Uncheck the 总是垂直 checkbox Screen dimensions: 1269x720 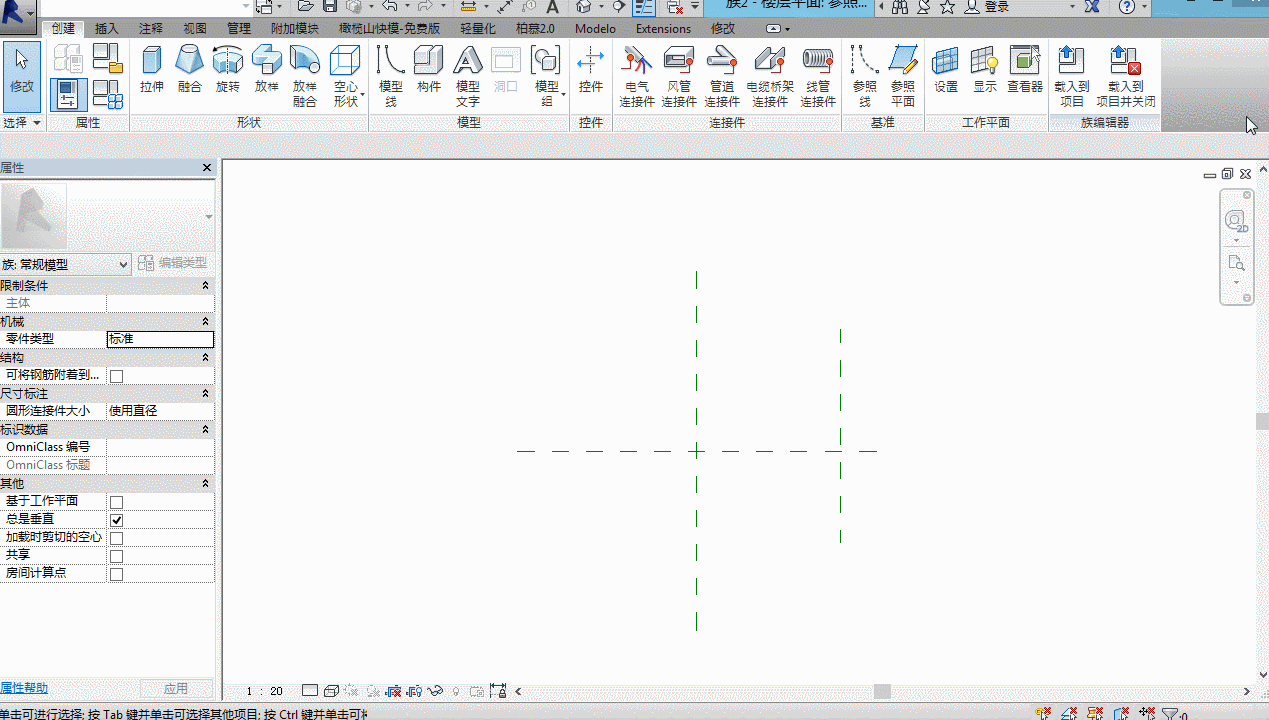pos(116,520)
